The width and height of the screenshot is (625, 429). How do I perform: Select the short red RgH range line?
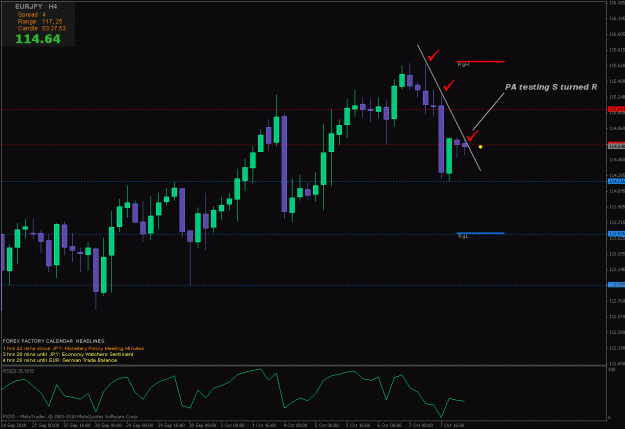tap(480, 61)
